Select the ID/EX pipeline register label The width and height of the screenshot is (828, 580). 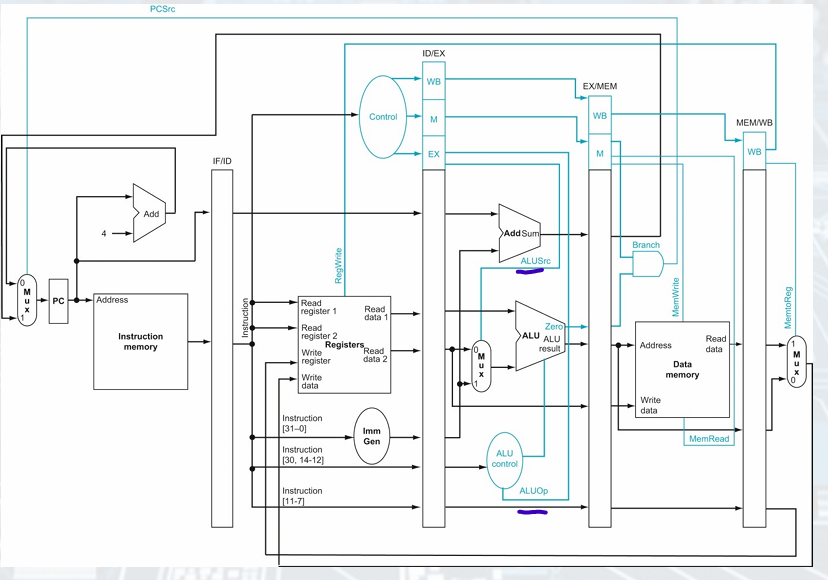pos(434,53)
